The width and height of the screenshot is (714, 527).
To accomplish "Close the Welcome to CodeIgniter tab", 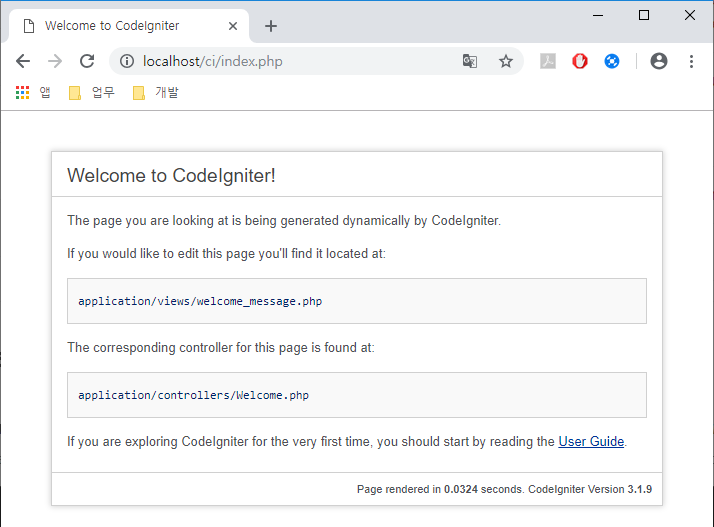I will pos(233,26).
